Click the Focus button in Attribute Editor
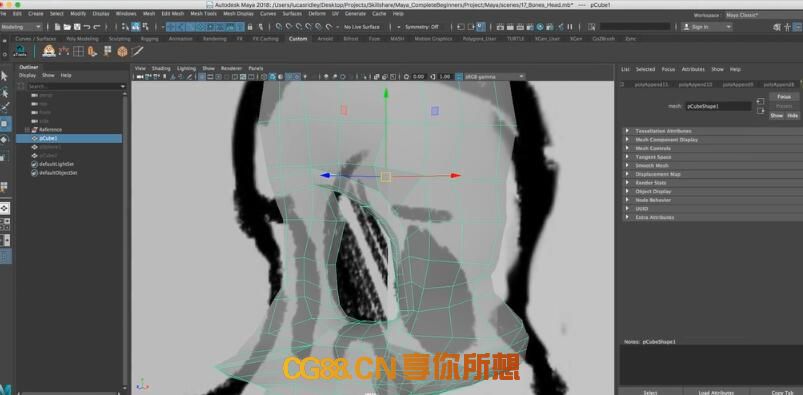Image resolution: width=803 pixels, height=395 pixels. [784, 97]
